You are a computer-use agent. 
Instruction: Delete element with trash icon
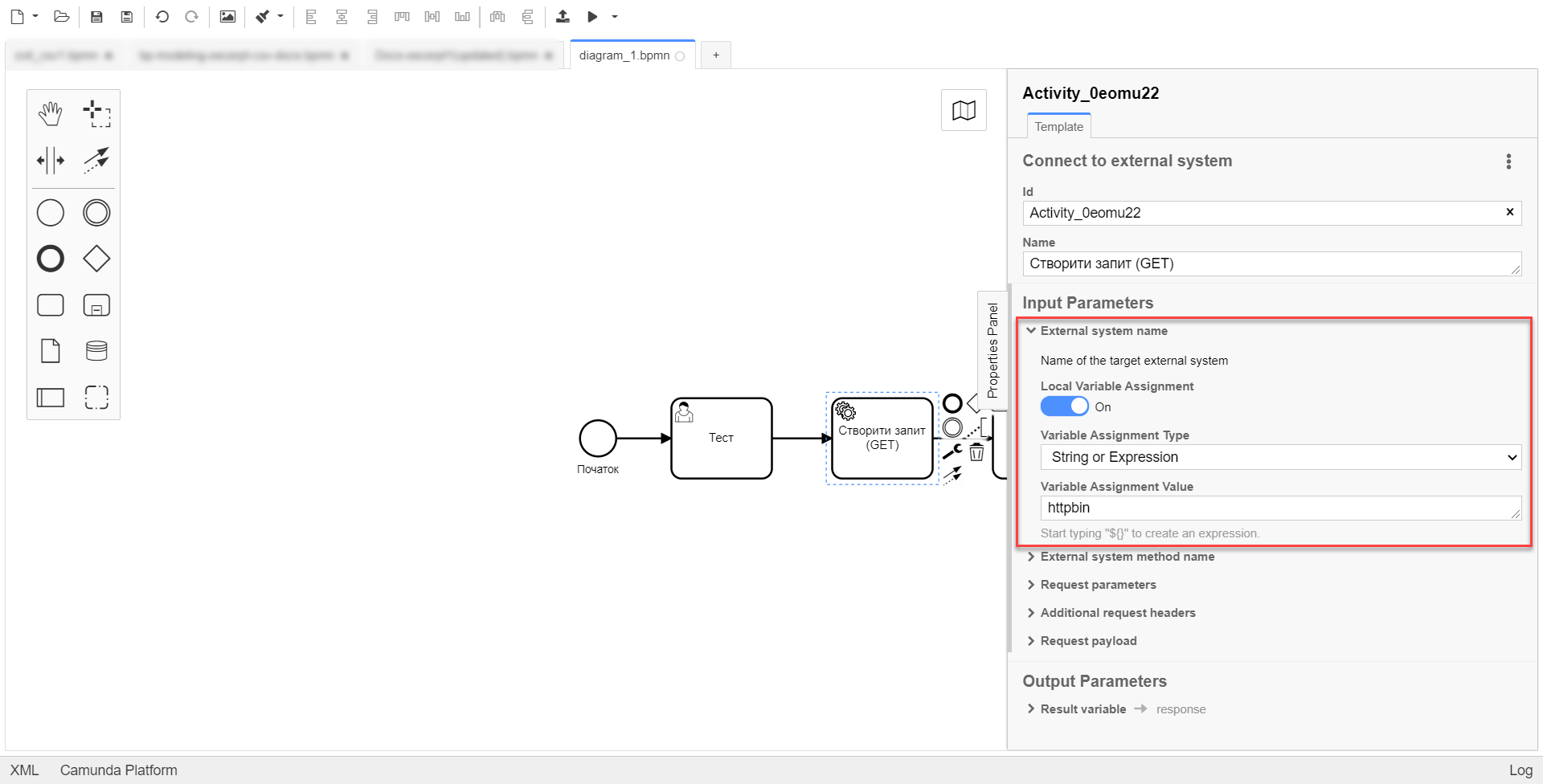976,452
